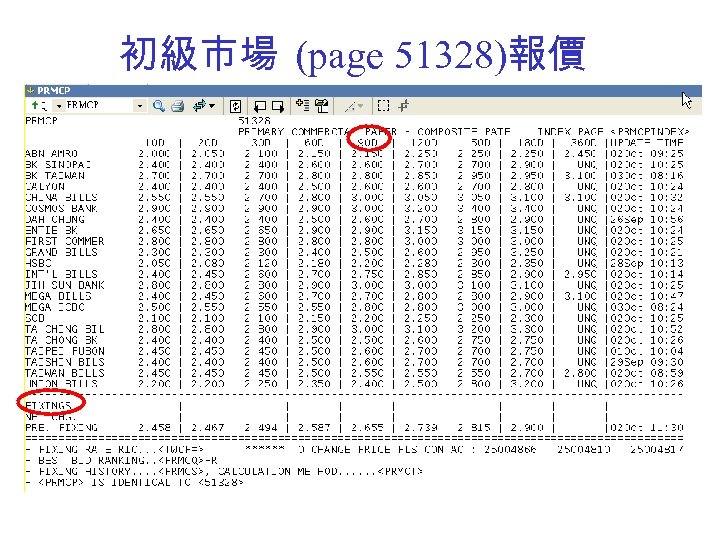Image resolution: width=720 pixels, height=540 pixels.
Task: Click the dashed-square selection icon
Action: (x=383, y=106)
